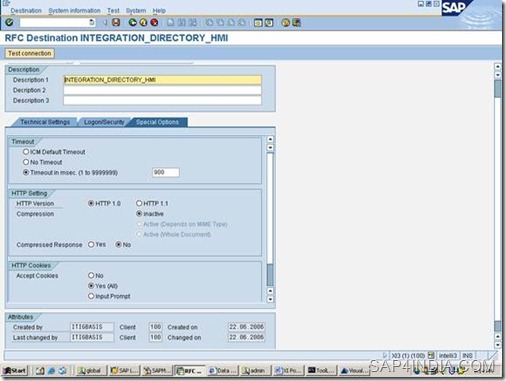Click the small toolbar collapse arrow icon
This screenshot has width=506, height=381.
click(x=105, y=22)
